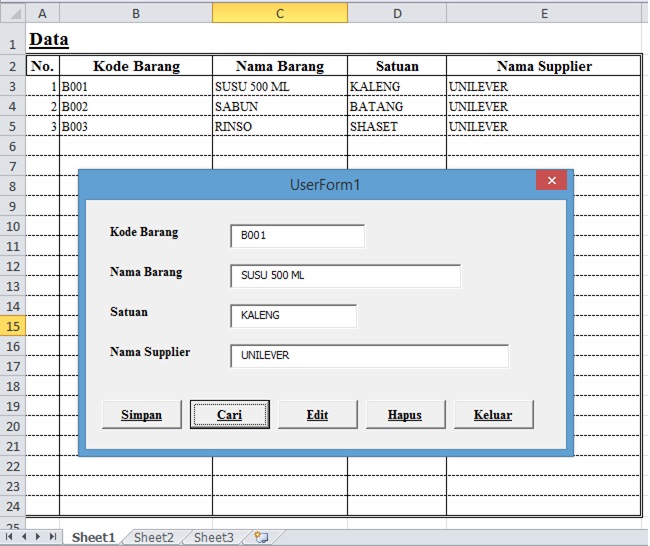Select cell containing B002
The width and height of the screenshot is (650, 546).
tap(136, 106)
